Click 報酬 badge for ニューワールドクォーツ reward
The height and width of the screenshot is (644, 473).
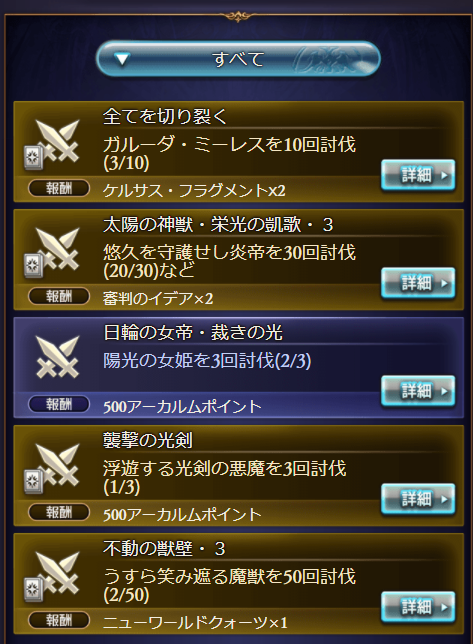[59, 620]
